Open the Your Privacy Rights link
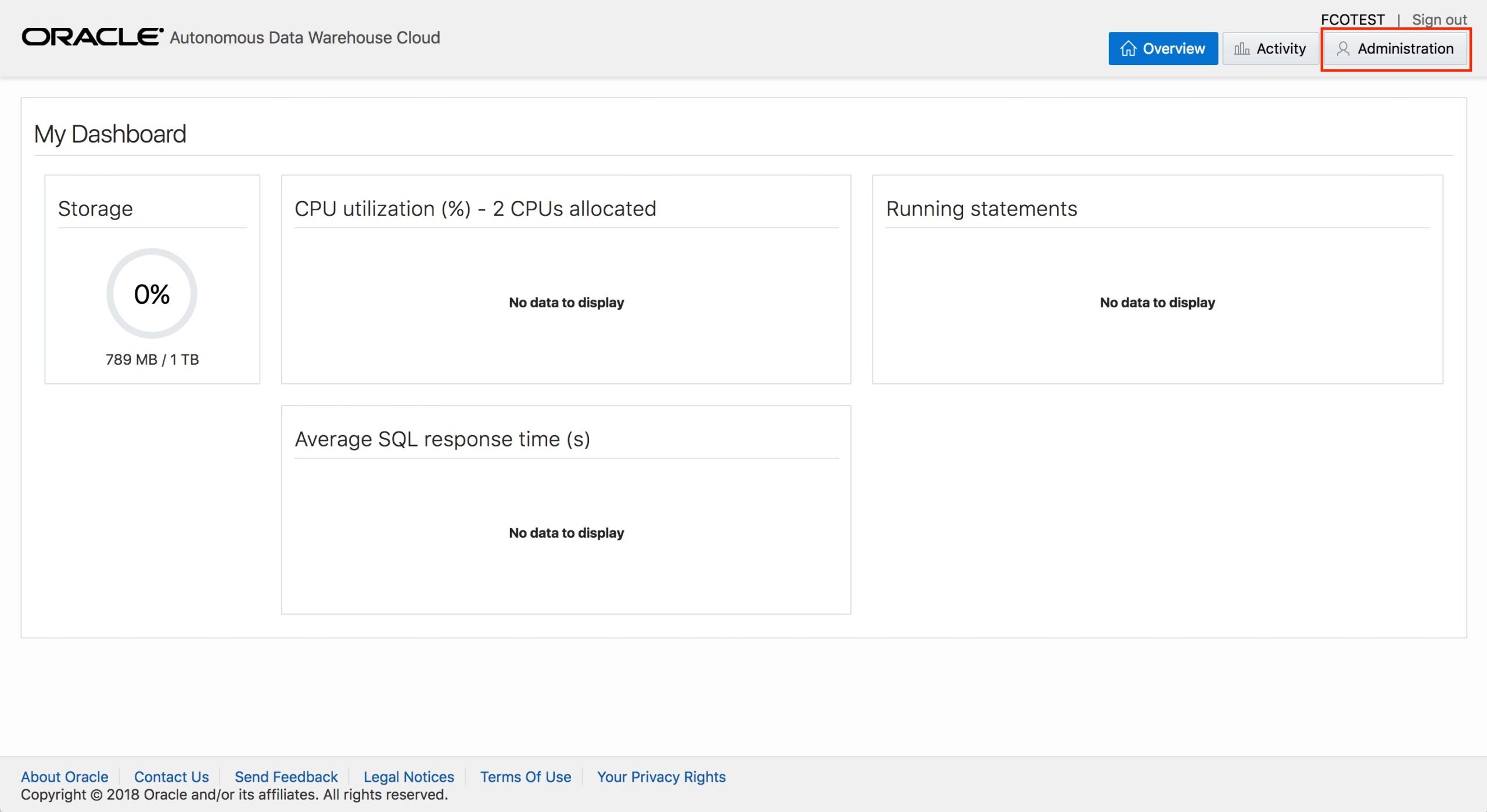Viewport: 1487px width, 812px height. [x=661, y=777]
